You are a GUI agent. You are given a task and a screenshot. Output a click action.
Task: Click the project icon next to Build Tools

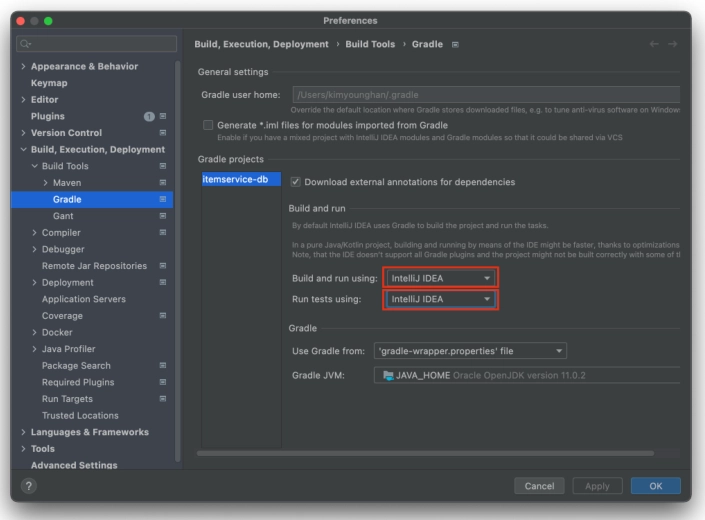click(x=163, y=166)
